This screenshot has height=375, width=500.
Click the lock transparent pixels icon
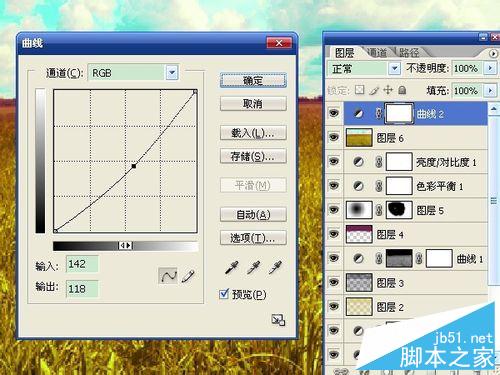pos(359,90)
